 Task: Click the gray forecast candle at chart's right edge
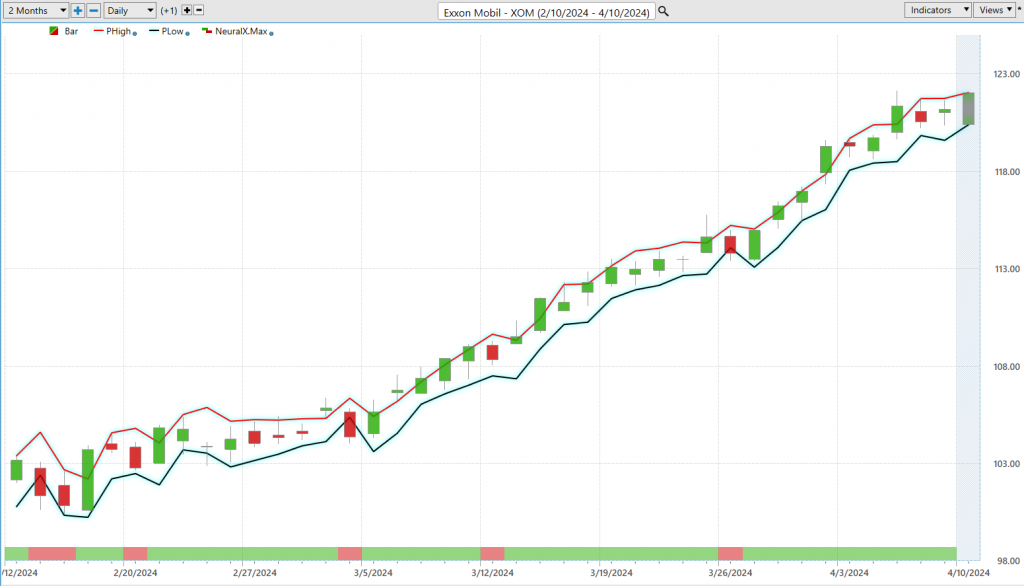pyautogui.click(x=968, y=108)
